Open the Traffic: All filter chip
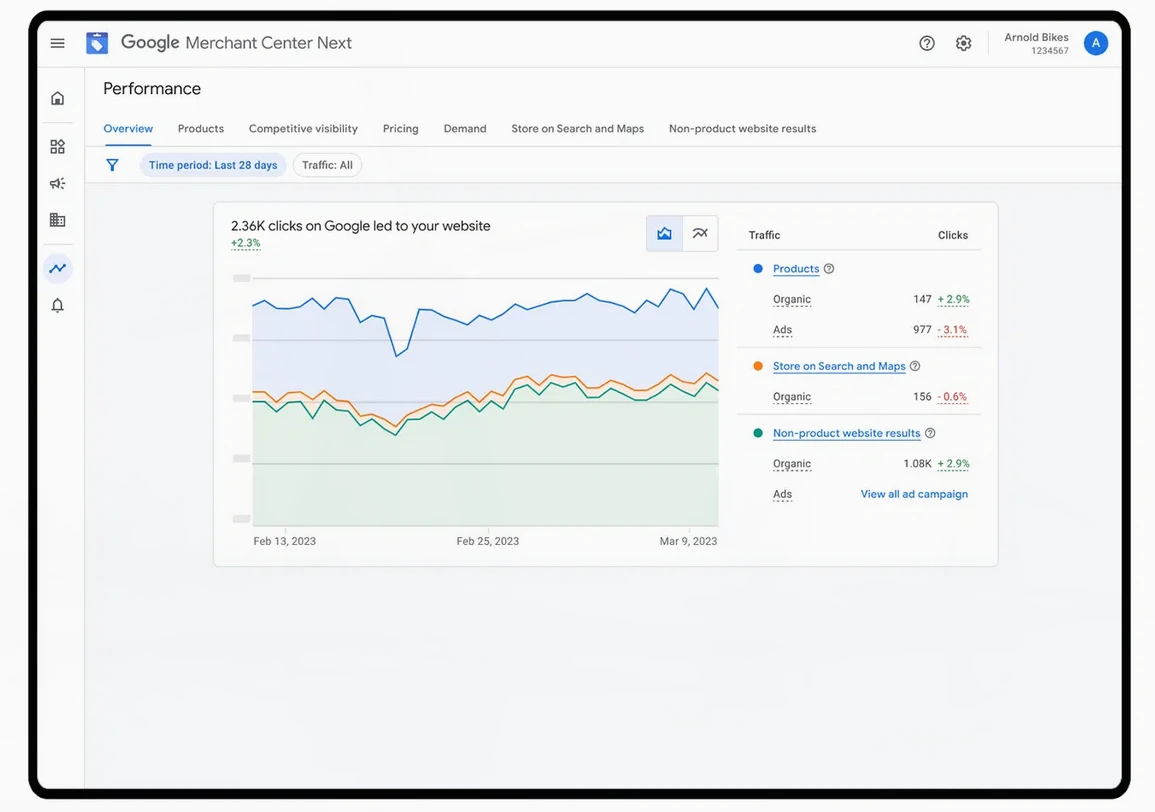 pos(327,165)
